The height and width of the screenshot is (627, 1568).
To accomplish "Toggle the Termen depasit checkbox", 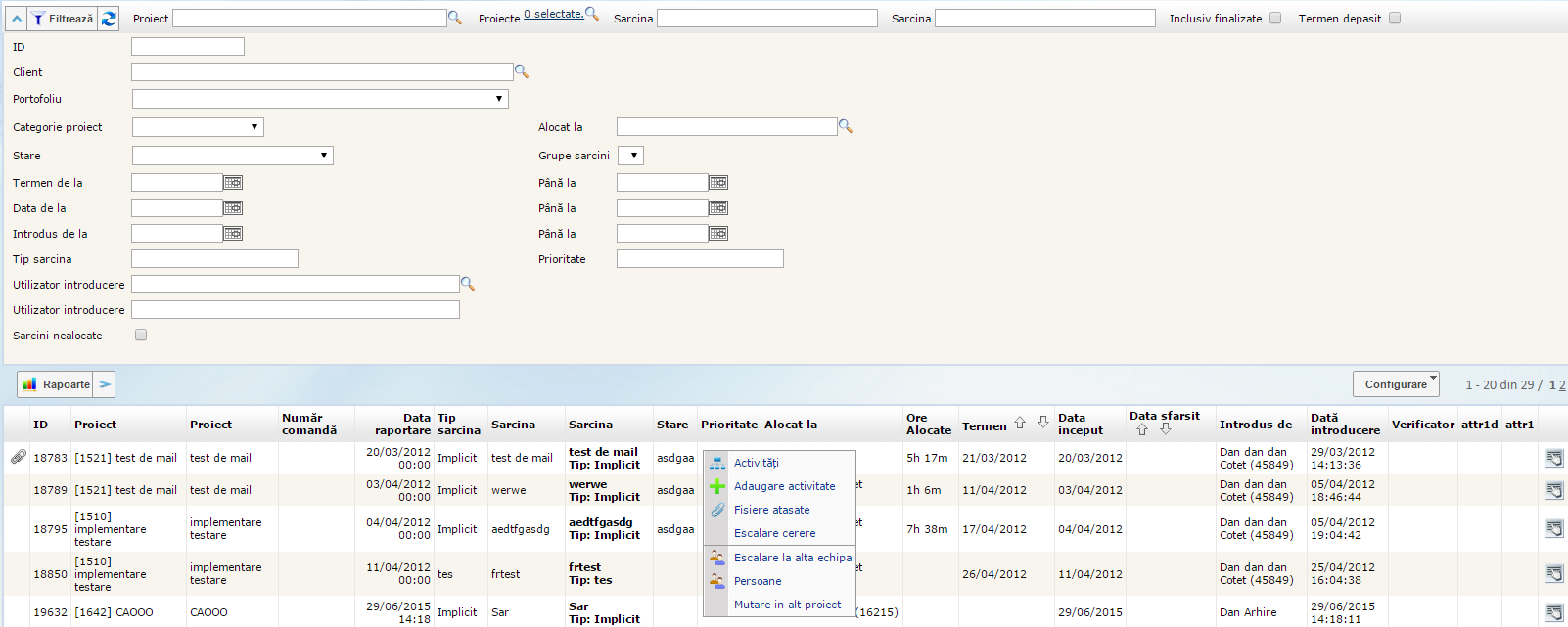I will point(1395,18).
